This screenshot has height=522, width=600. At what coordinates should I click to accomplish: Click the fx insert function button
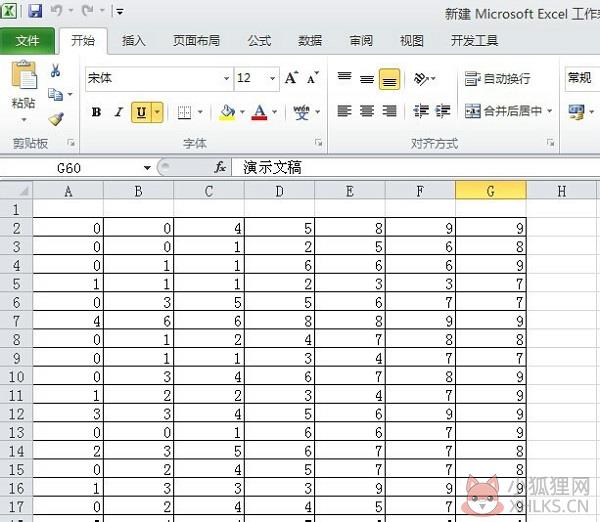[220, 167]
